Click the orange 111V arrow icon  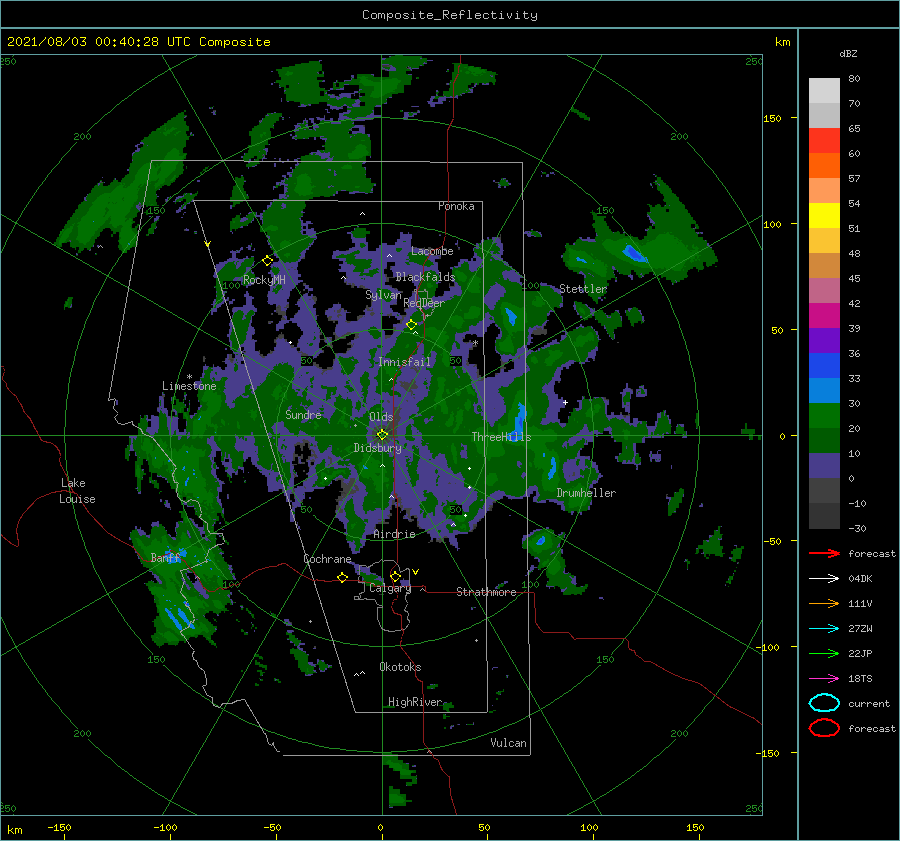click(824, 603)
